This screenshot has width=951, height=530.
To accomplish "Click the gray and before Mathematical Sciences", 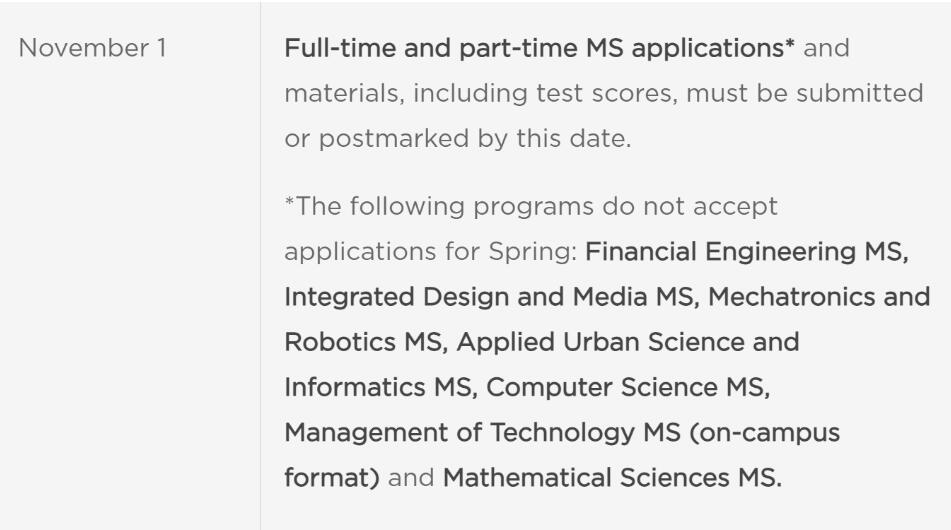I will [x=411, y=478].
